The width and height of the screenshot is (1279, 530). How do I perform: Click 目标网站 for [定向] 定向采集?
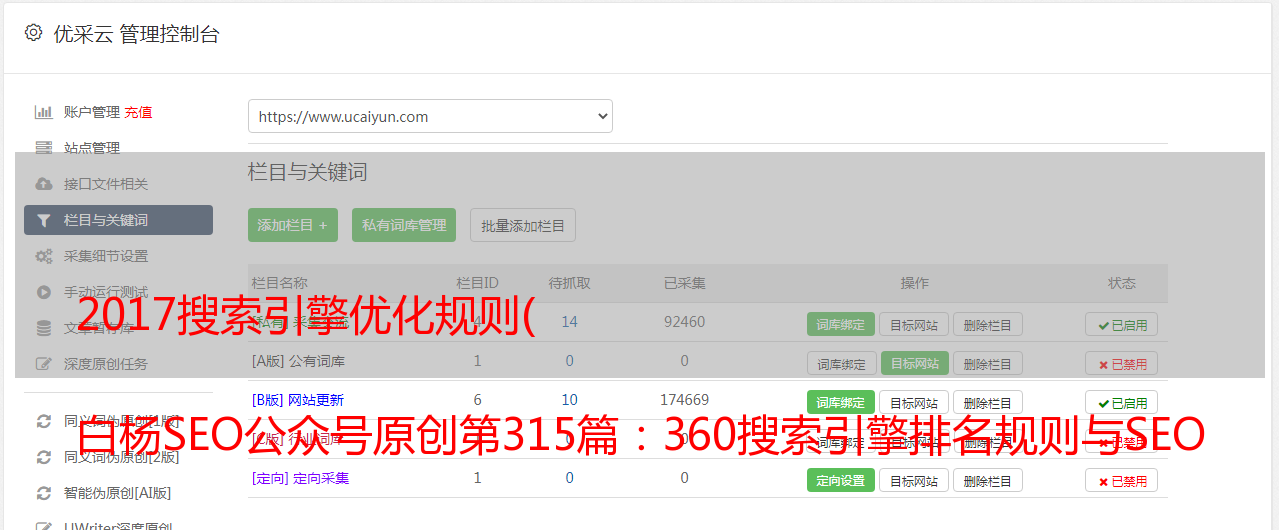(x=914, y=480)
